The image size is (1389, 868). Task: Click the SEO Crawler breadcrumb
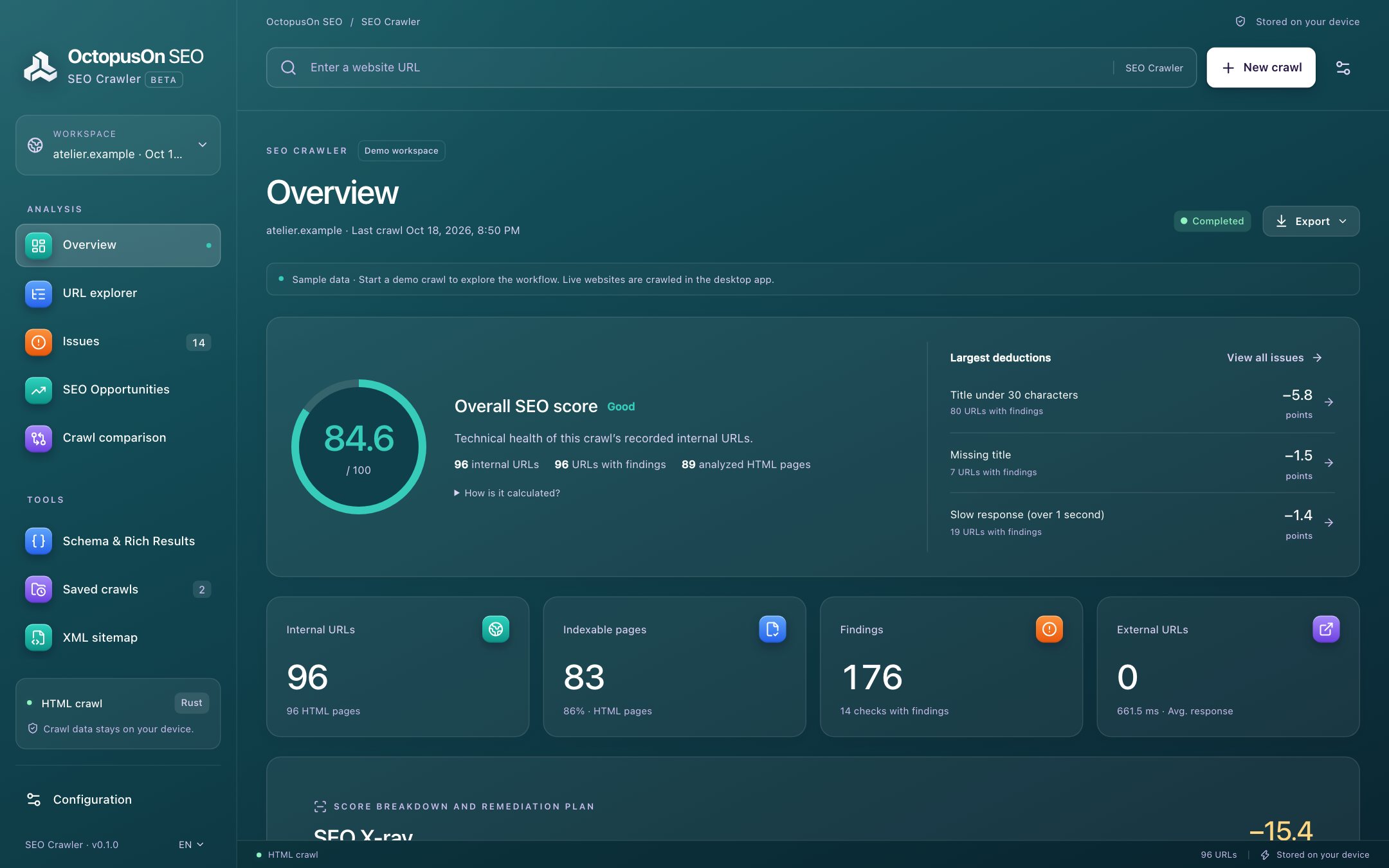[x=390, y=22]
